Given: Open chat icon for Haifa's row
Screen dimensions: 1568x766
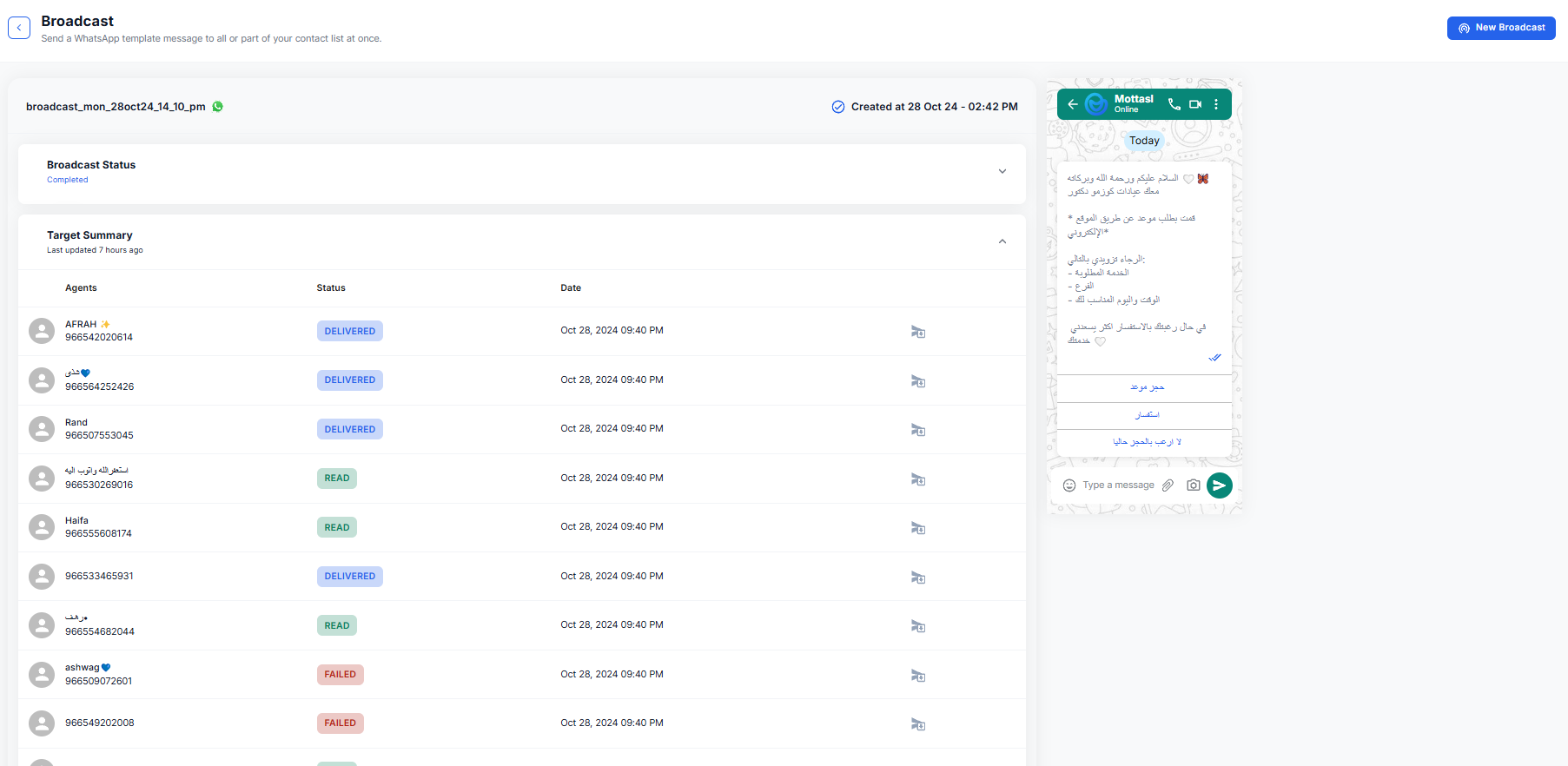Looking at the screenshot, I should 917,528.
